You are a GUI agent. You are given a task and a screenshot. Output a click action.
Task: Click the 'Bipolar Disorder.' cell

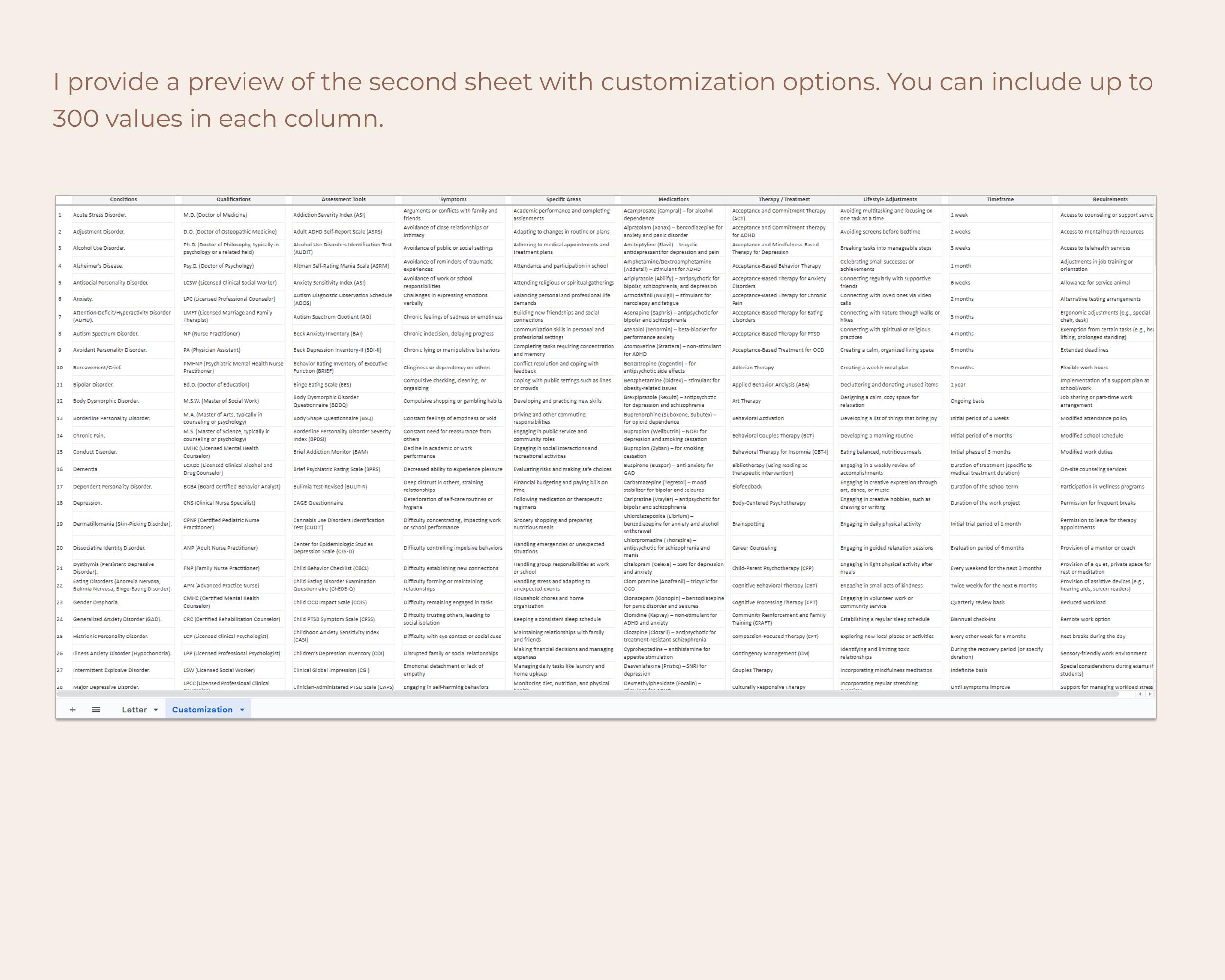123,385
